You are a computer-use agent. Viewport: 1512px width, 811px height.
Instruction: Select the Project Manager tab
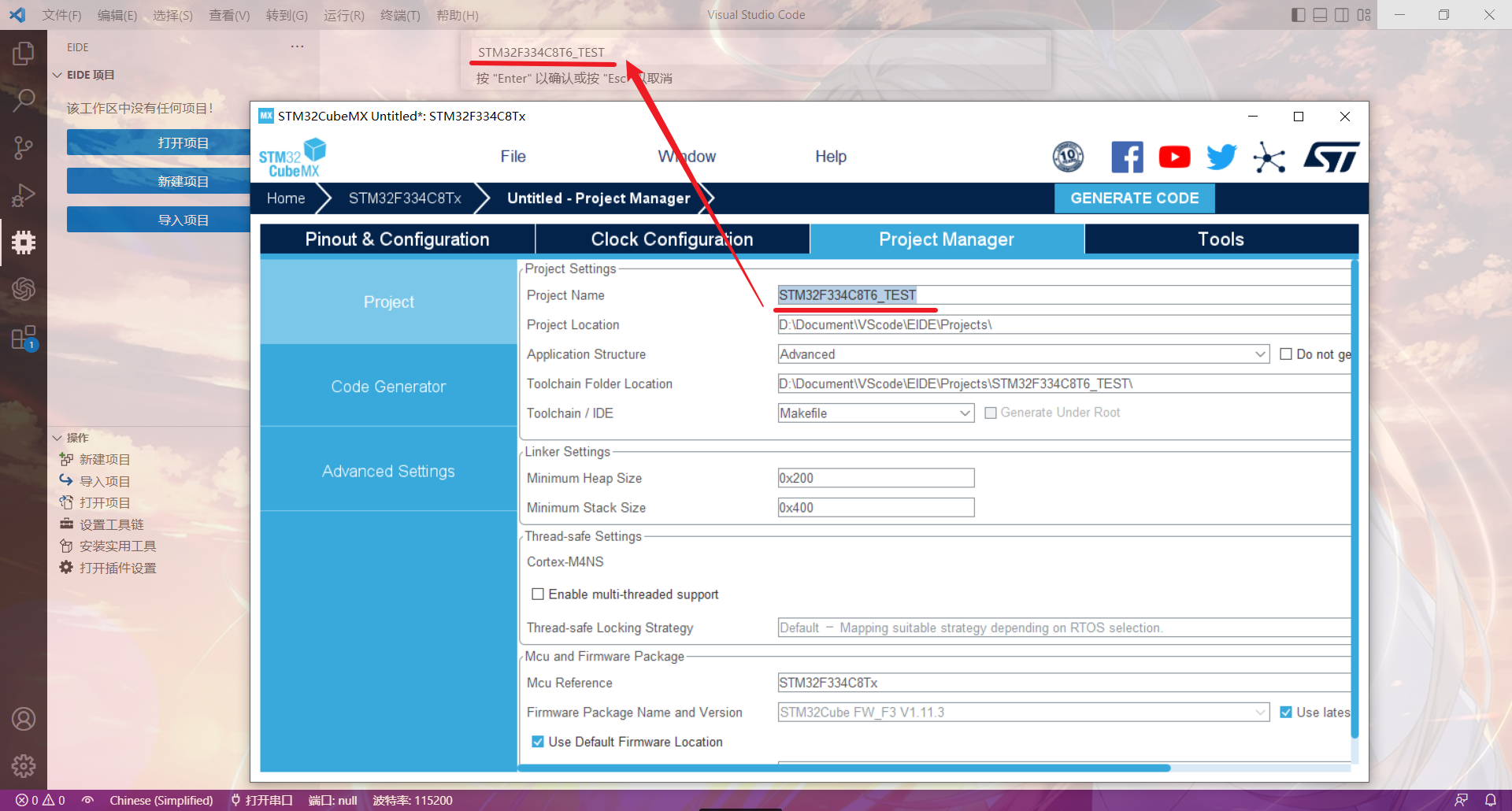click(947, 239)
